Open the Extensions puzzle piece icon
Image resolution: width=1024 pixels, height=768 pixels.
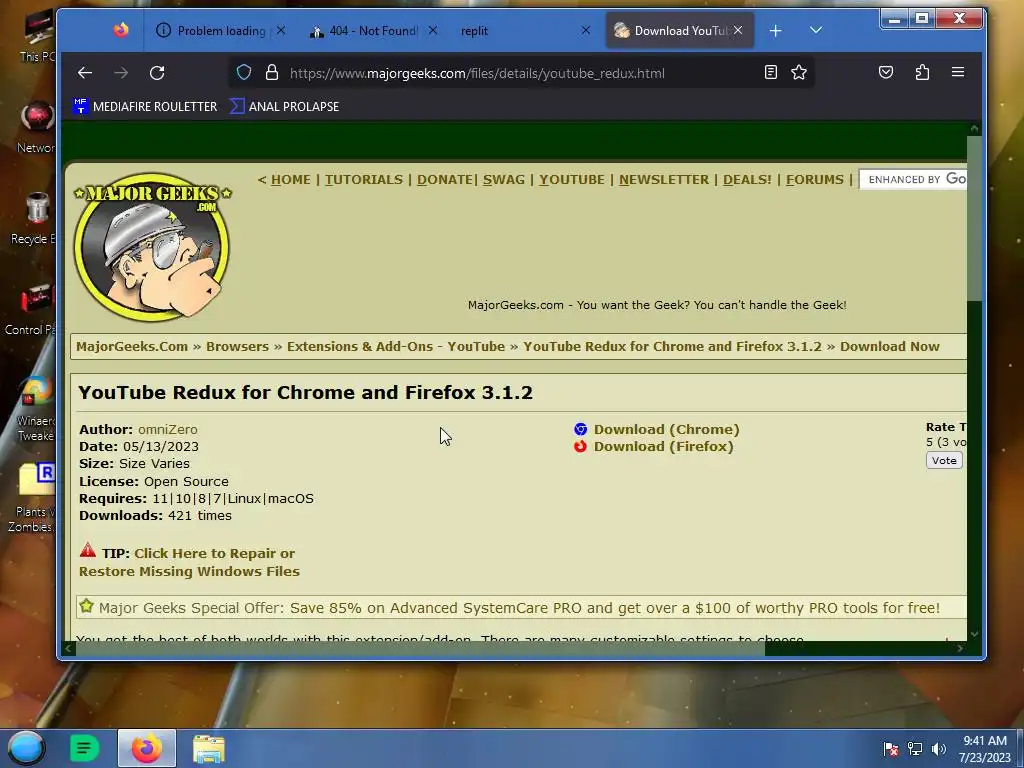pos(922,72)
